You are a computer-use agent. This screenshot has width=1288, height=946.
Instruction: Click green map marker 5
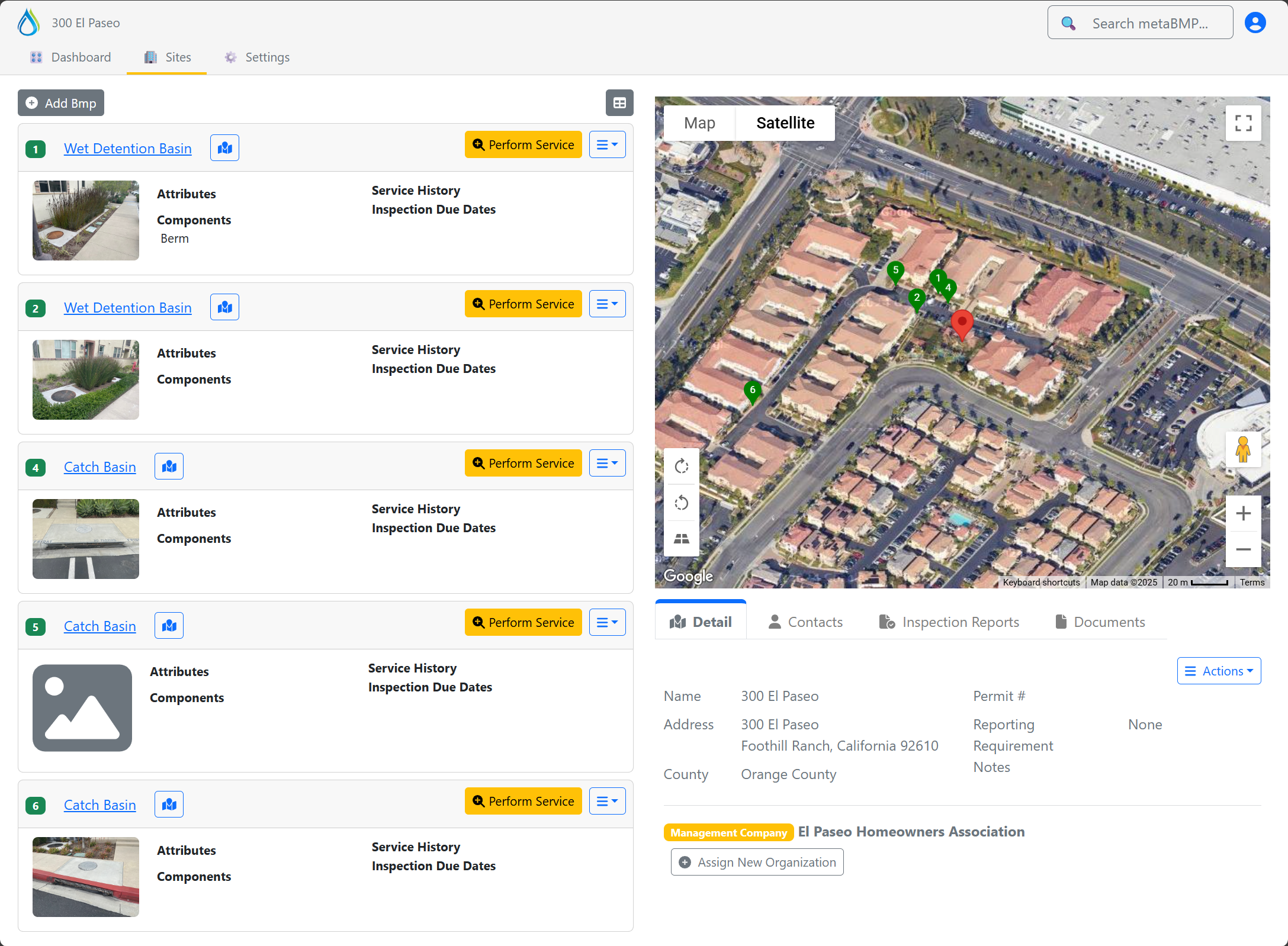(895, 272)
